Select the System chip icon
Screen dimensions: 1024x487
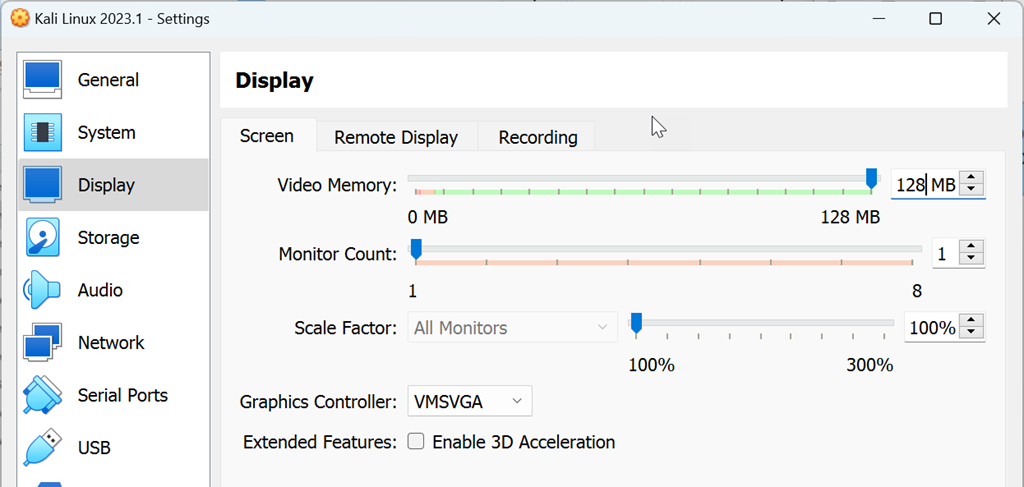coord(42,132)
